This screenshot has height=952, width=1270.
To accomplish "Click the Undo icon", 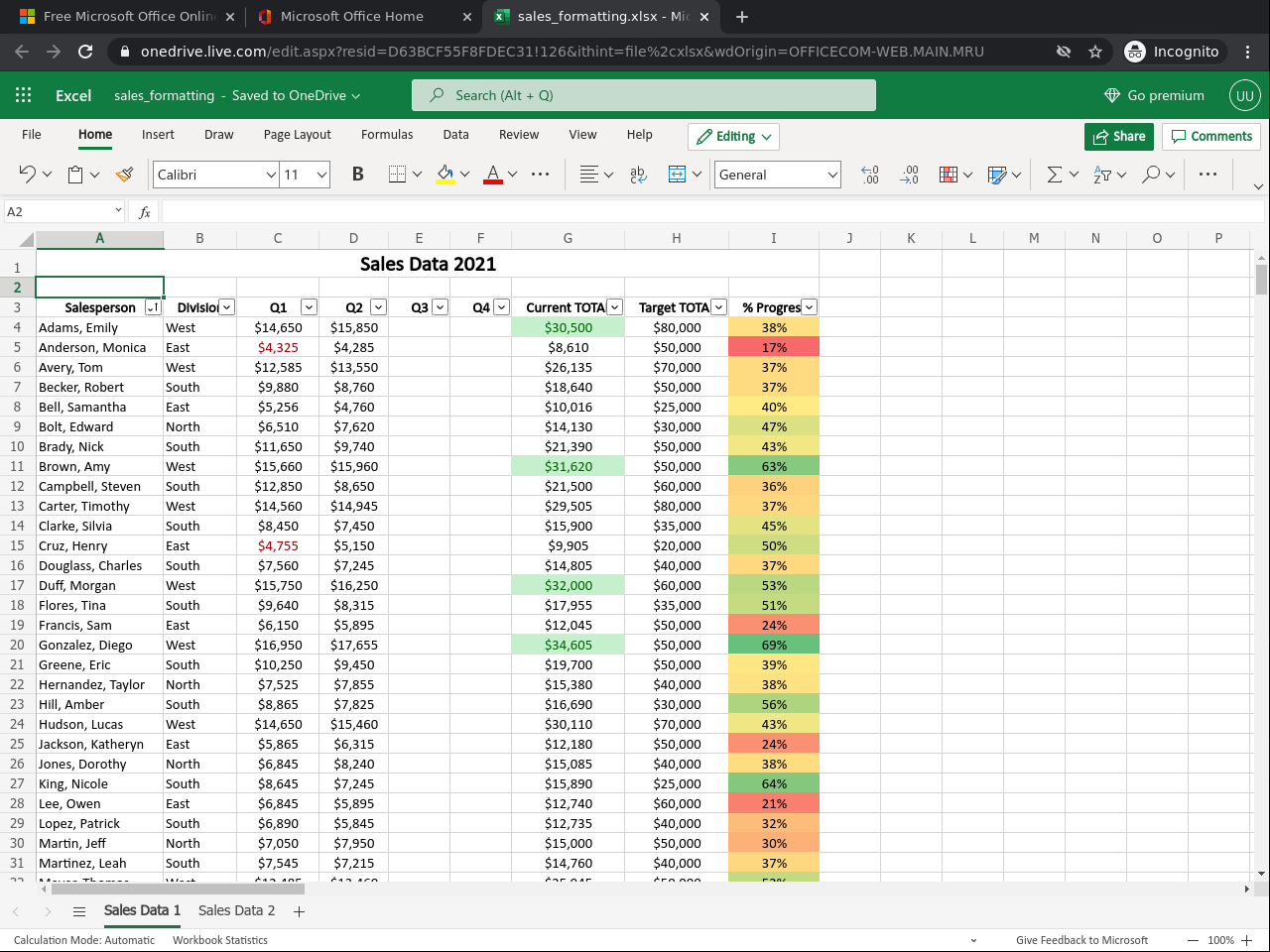I will point(27,175).
